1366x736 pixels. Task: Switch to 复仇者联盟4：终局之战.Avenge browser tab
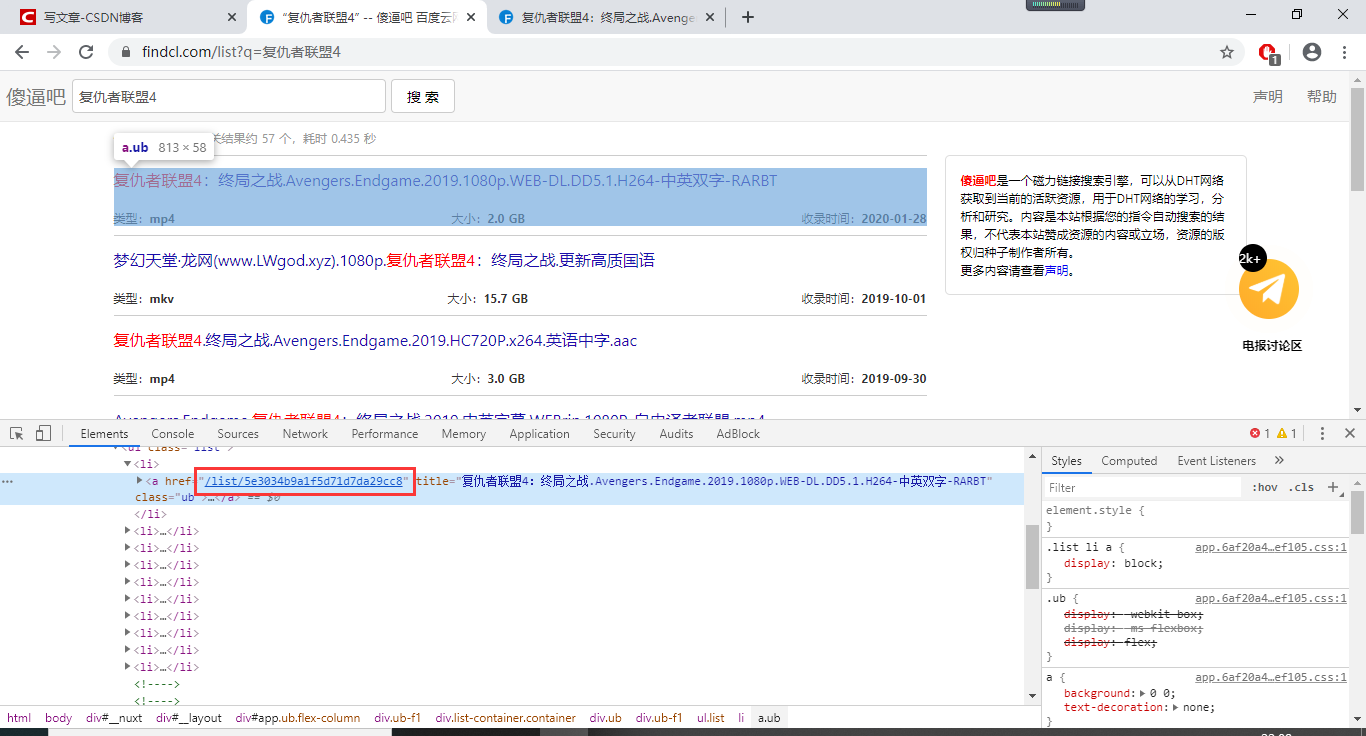click(x=606, y=17)
